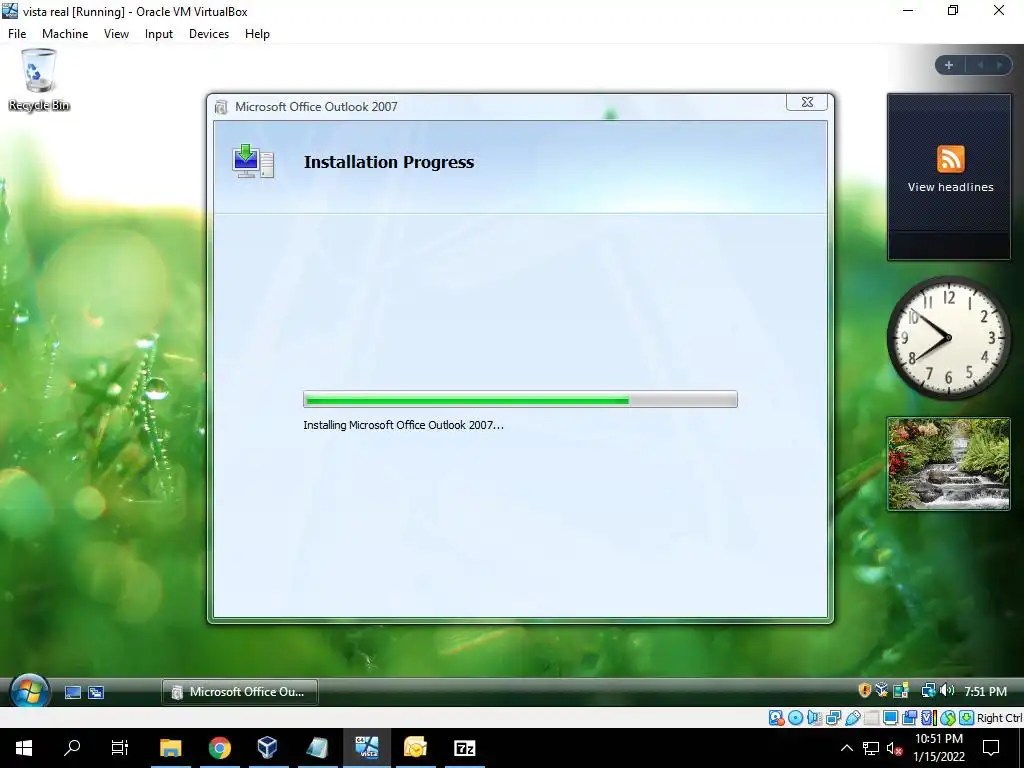Click the Vista network tray icon
This screenshot has height=768, width=1024.
[928, 690]
